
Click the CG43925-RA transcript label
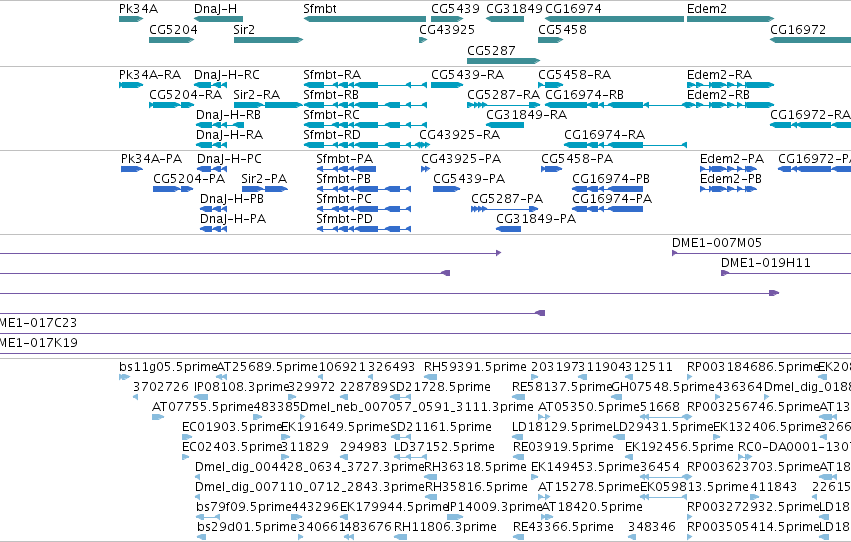pos(460,135)
